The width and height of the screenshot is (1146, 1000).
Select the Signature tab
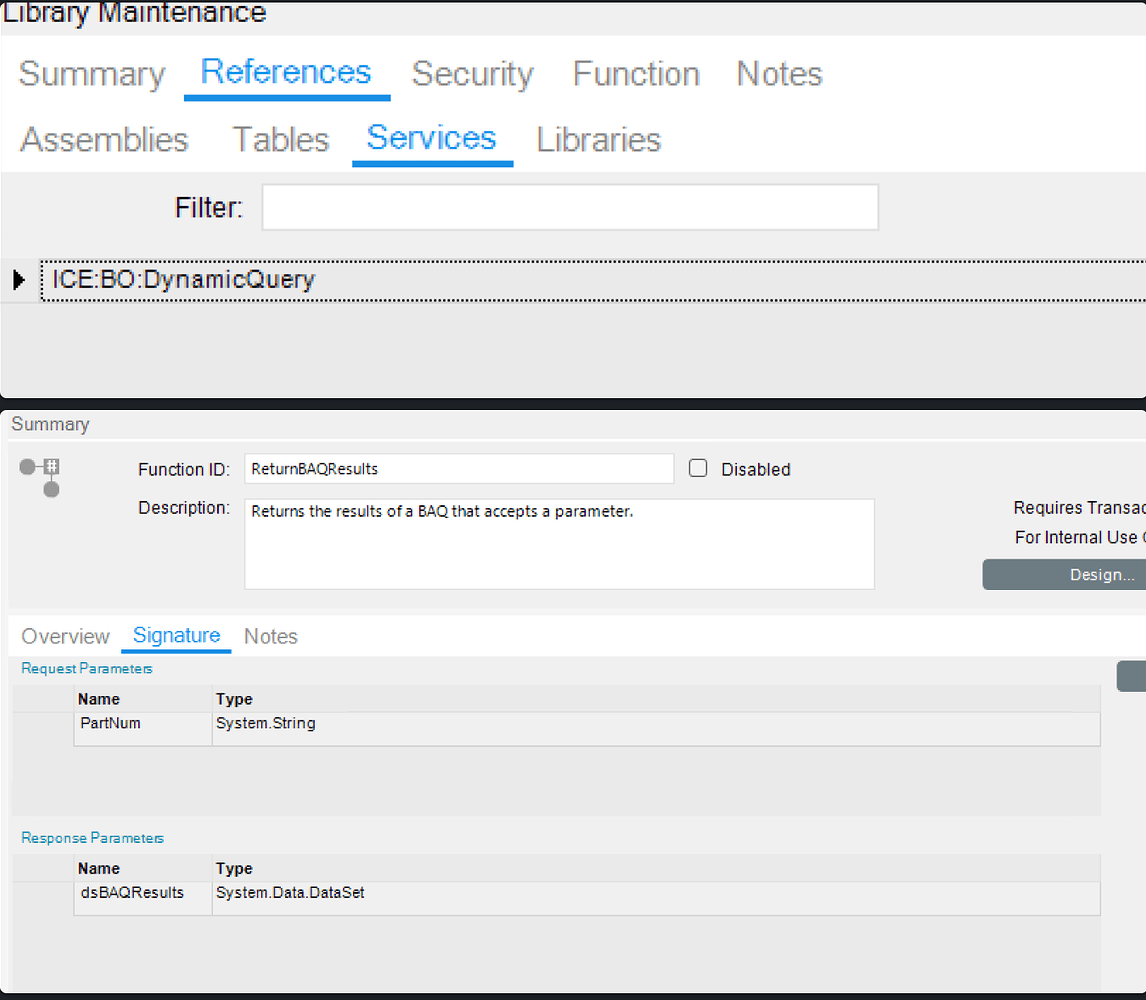click(176, 636)
